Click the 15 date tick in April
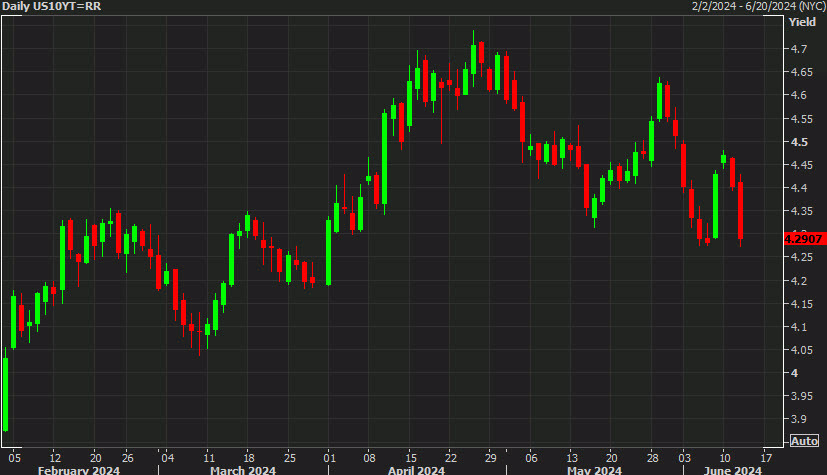 pyautogui.click(x=411, y=458)
